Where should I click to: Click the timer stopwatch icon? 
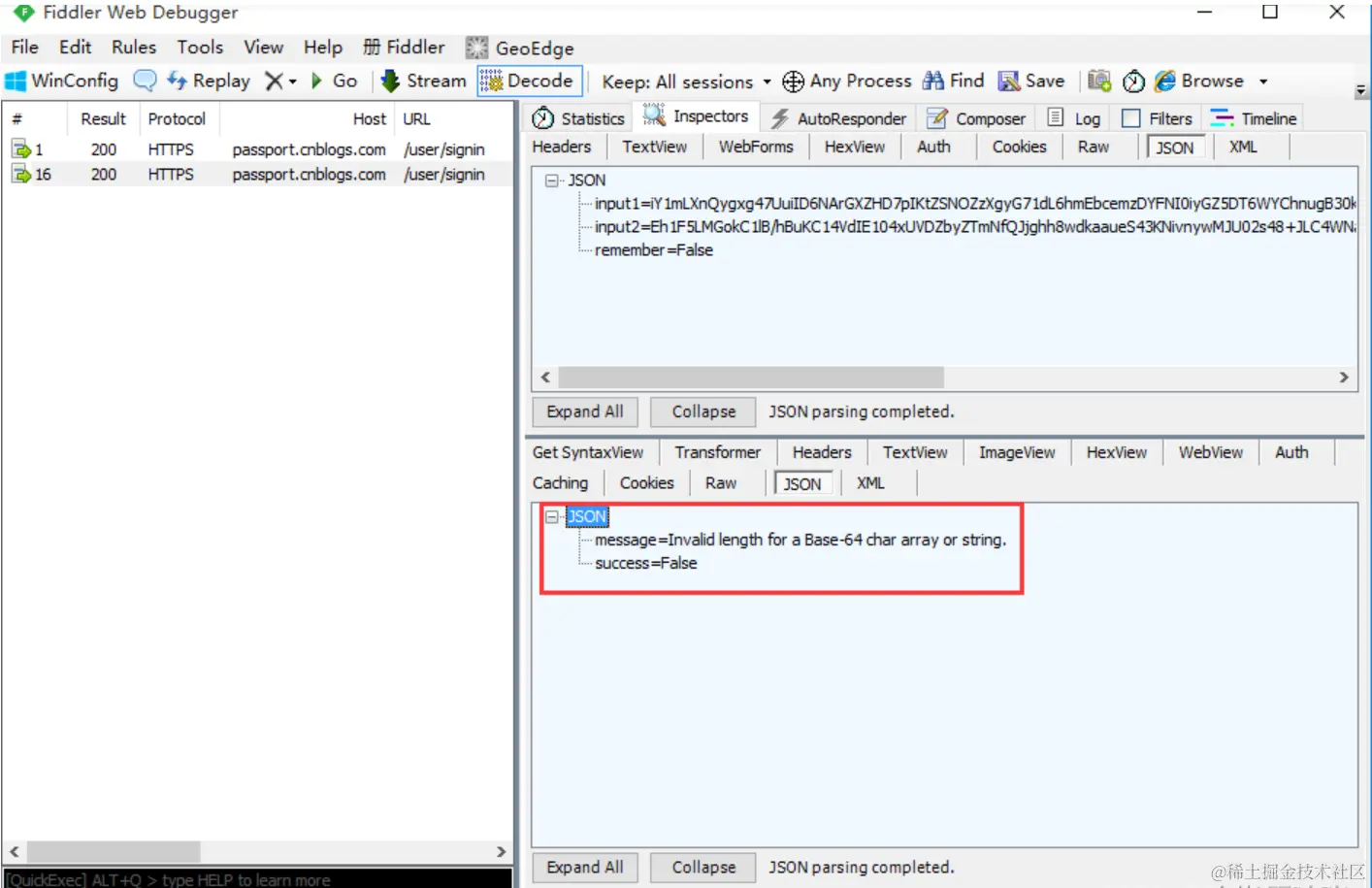(1133, 82)
